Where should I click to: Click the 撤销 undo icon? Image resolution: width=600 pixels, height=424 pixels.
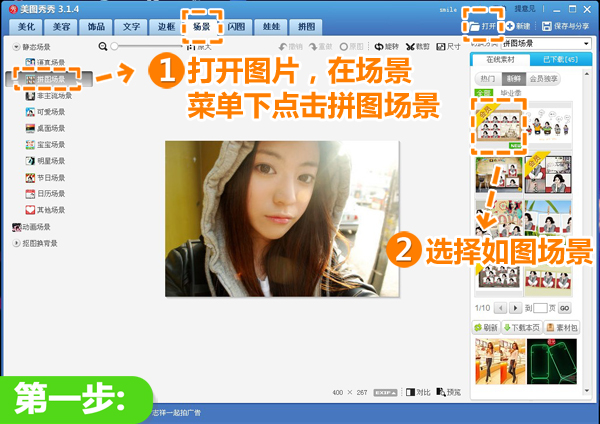click(283, 47)
